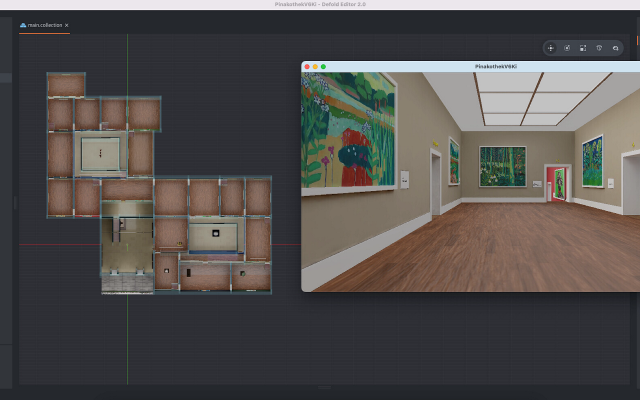Click the collection icon on main.collection tab

(x=23, y=25)
